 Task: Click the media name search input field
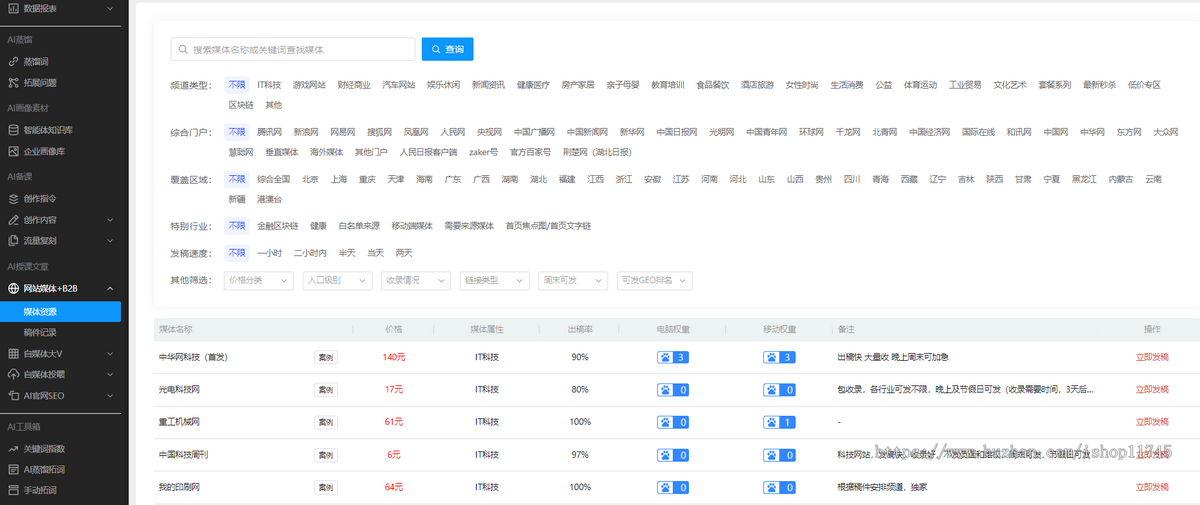[293, 49]
